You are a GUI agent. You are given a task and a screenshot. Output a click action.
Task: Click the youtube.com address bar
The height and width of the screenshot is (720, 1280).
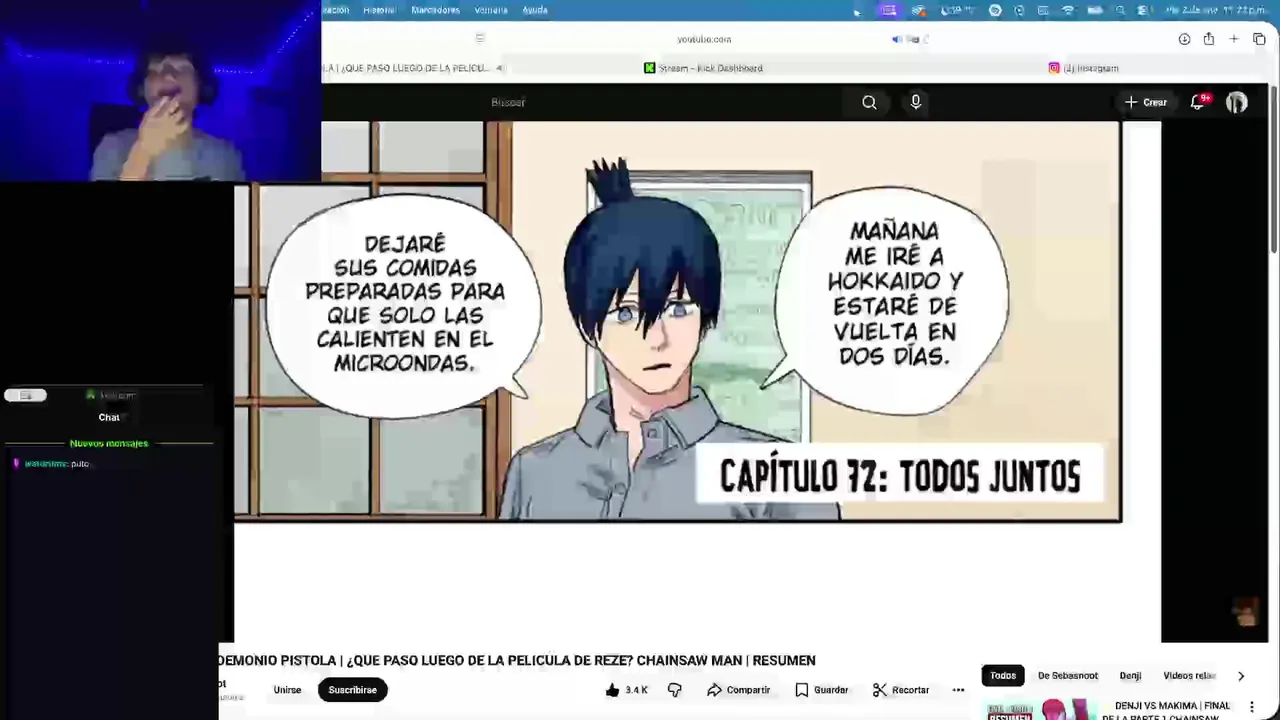coord(704,39)
